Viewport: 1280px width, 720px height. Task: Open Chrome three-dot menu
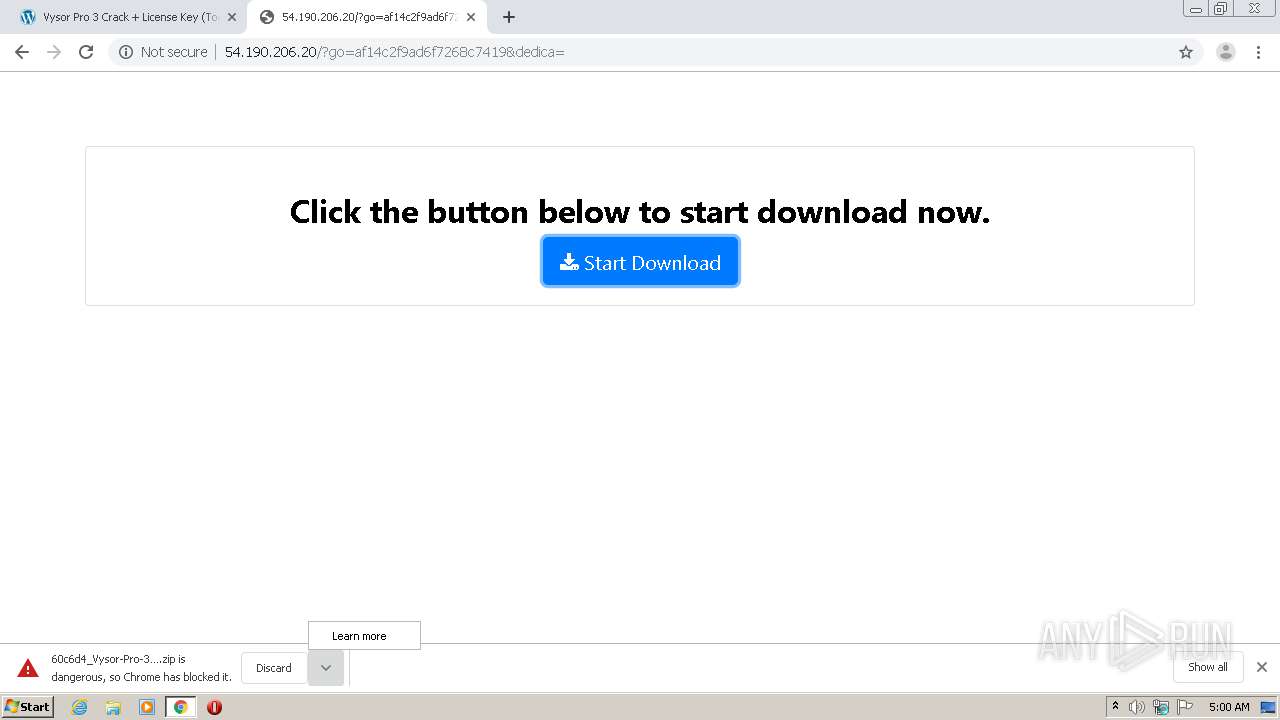click(x=1258, y=52)
